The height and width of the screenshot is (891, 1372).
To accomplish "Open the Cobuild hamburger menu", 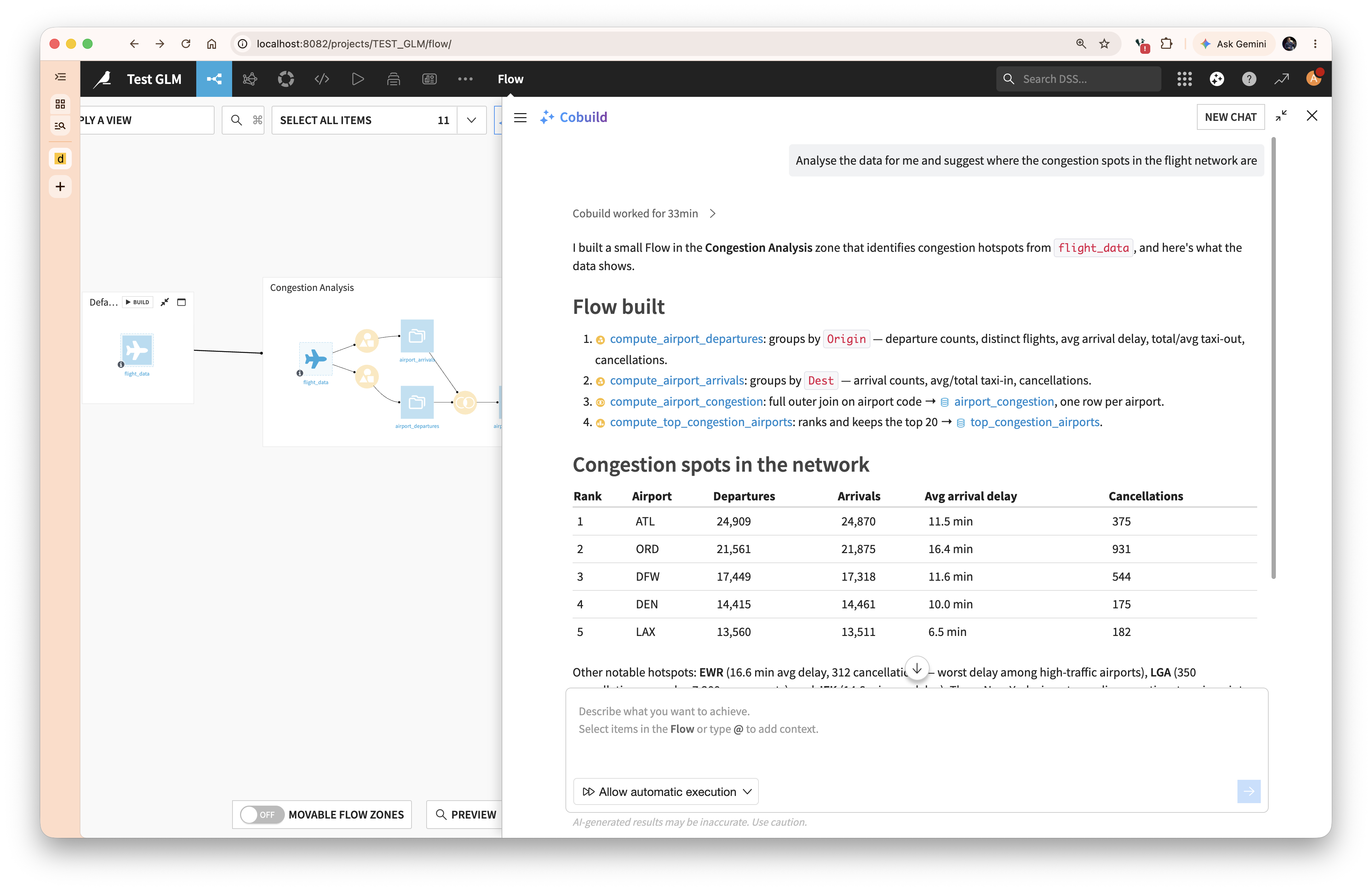I will 520,118.
